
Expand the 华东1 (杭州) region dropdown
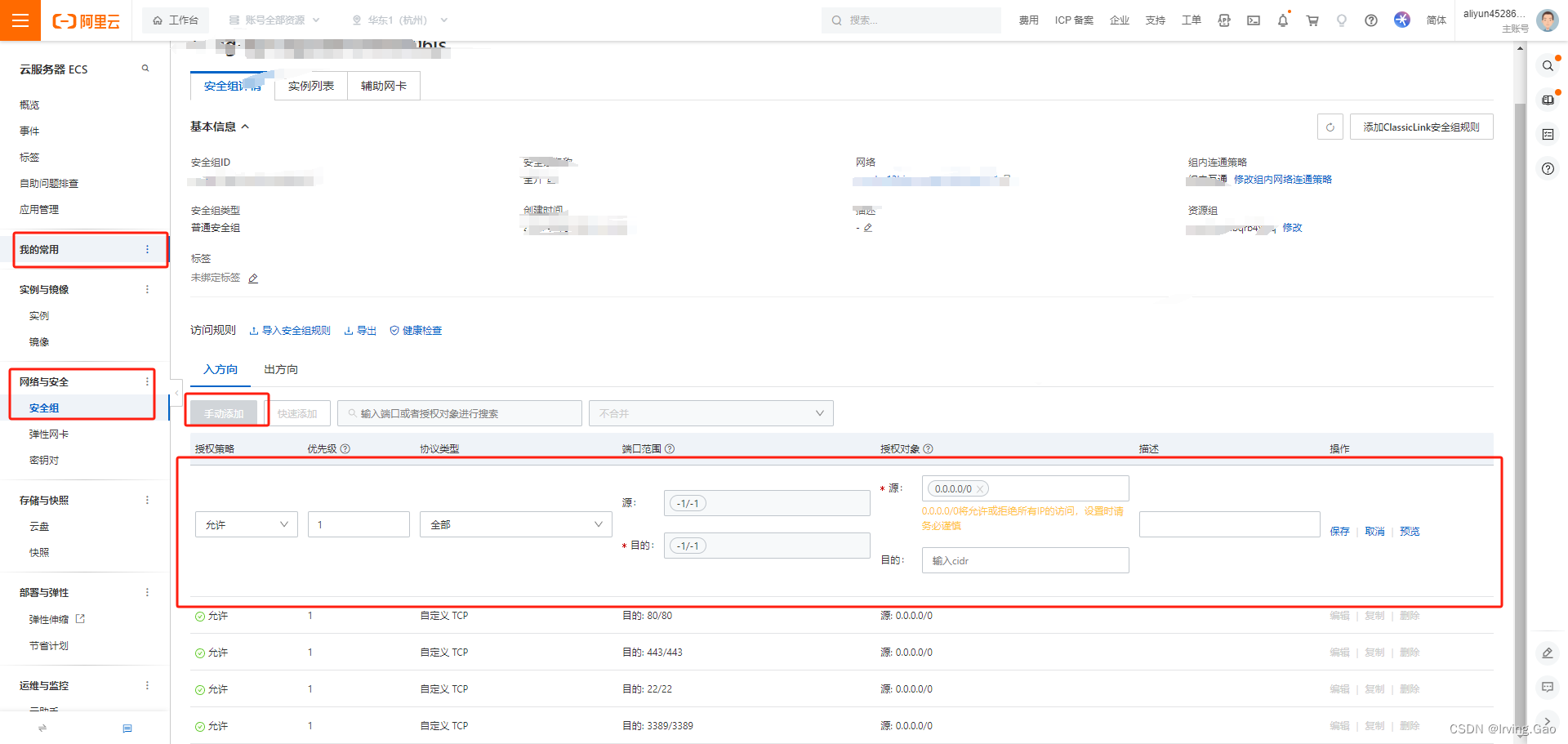pyautogui.click(x=400, y=20)
